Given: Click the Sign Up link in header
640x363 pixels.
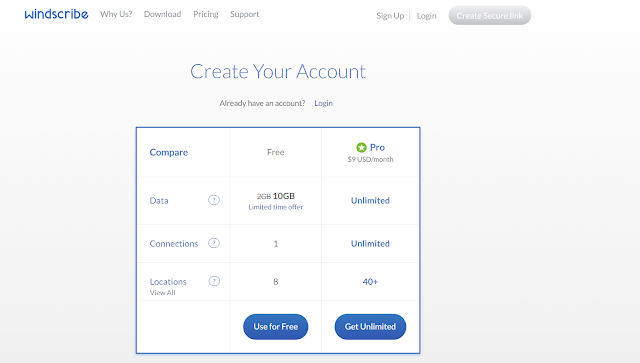Looking at the screenshot, I should click(390, 16).
